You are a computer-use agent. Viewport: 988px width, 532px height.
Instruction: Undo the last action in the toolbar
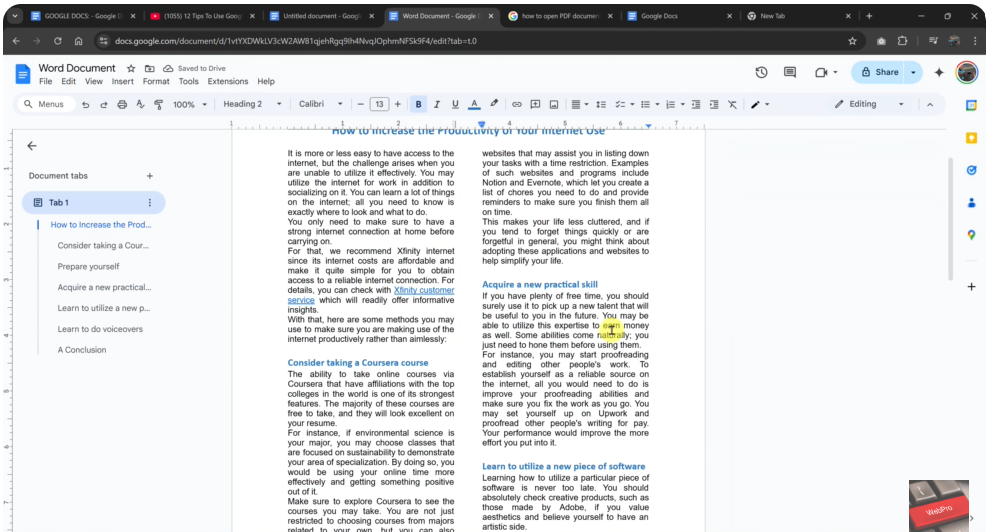click(85, 105)
